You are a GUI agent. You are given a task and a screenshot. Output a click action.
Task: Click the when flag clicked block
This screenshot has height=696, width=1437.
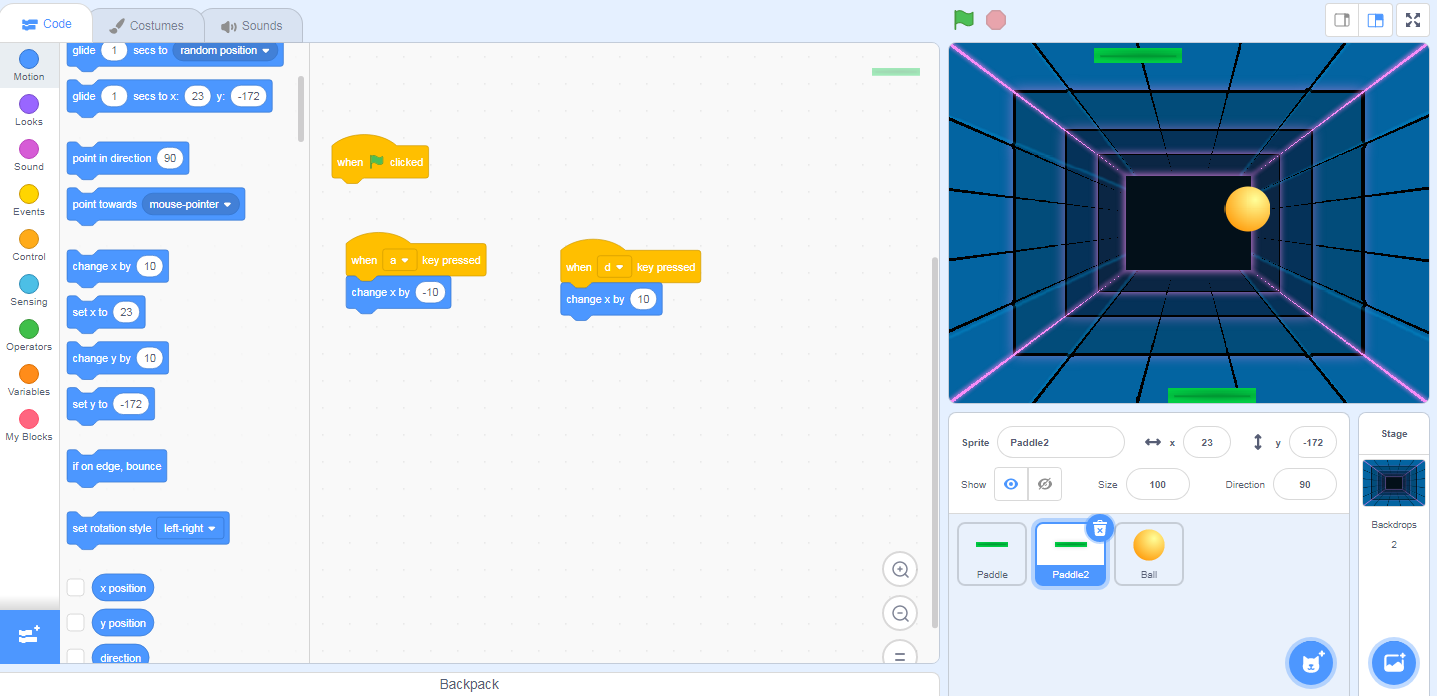pyautogui.click(x=380, y=160)
